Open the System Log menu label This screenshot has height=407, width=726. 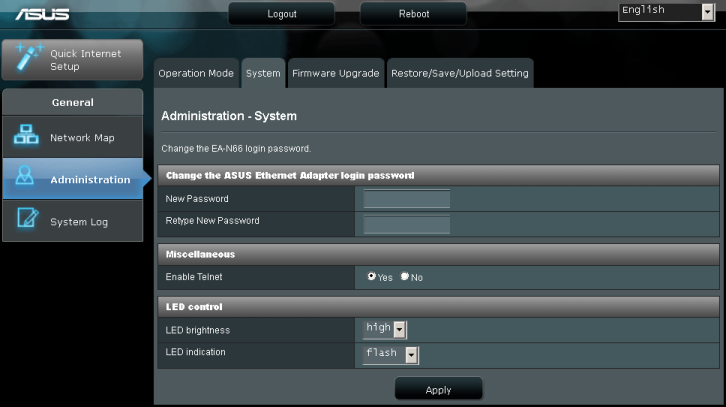coord(79,222)
